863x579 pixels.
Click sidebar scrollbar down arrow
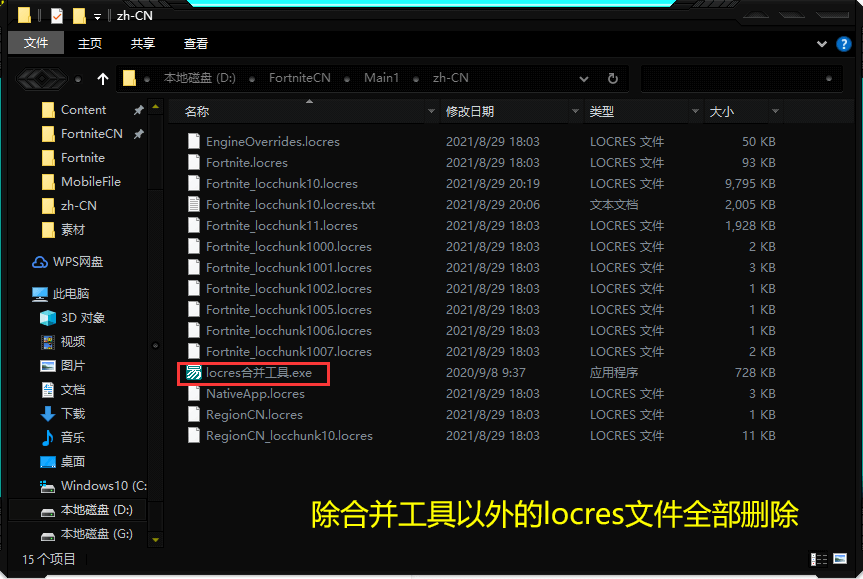[156, 539]
